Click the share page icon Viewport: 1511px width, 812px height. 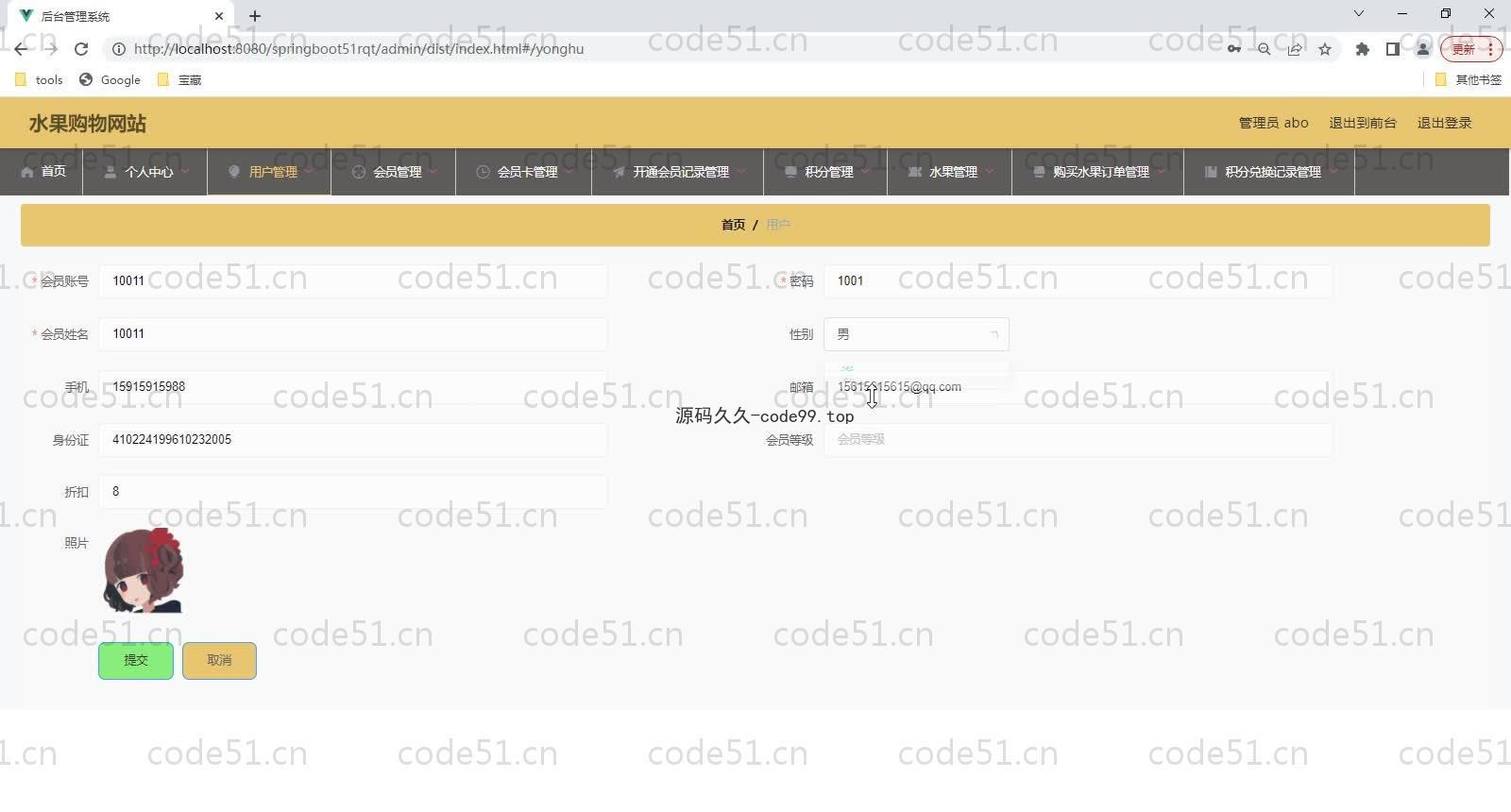pos(1295,49)
